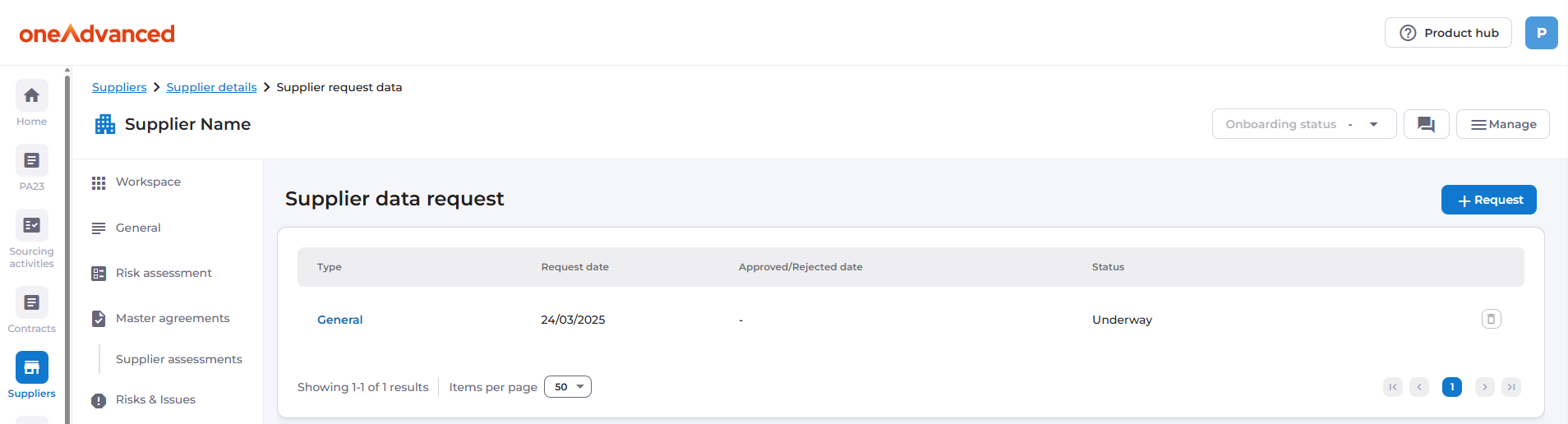This screenshot has width=1568, height=424.
Task: Open the General request type link
Action: [x=339, y=320]
